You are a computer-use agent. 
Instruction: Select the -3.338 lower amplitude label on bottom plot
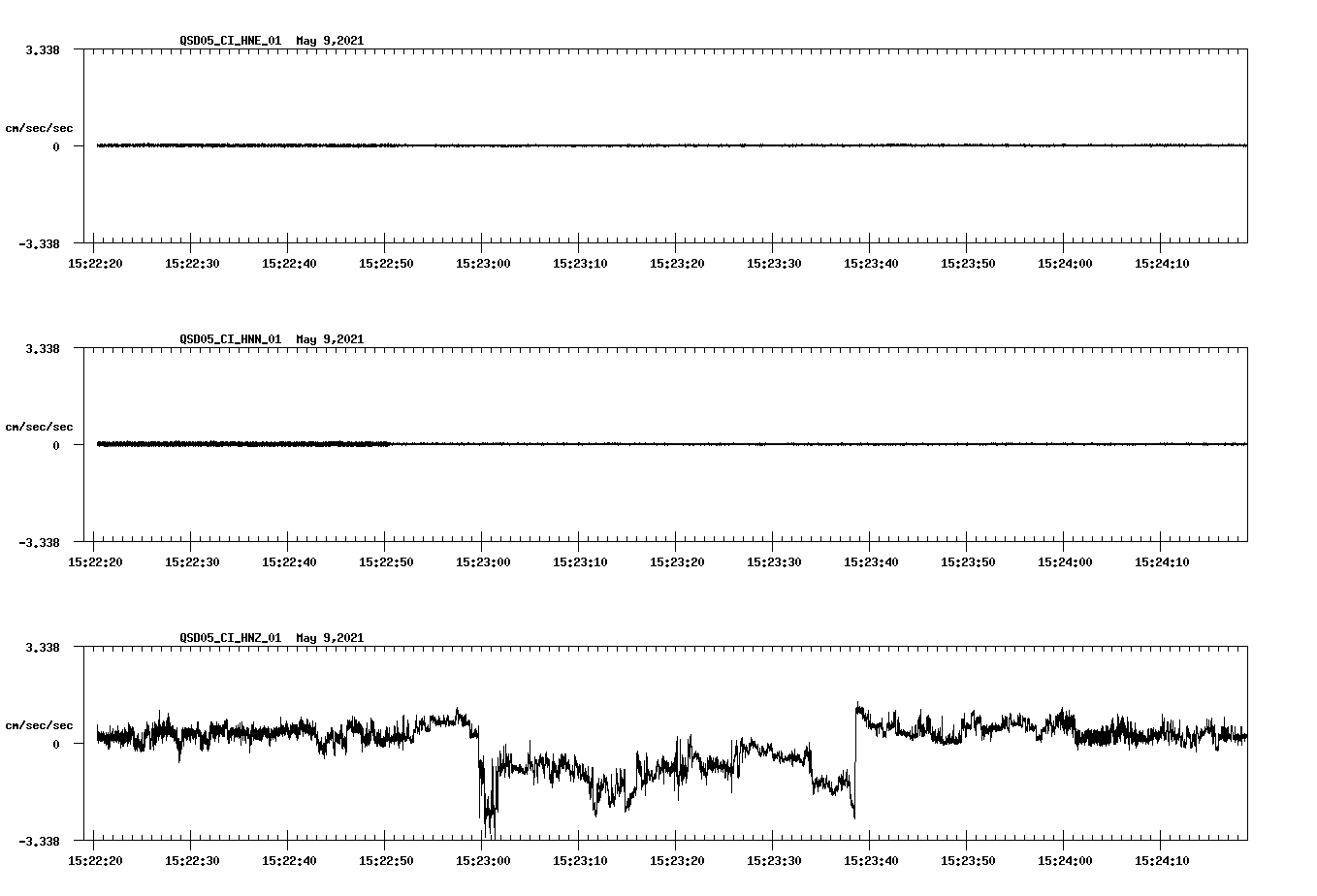[x=40, y=840]
